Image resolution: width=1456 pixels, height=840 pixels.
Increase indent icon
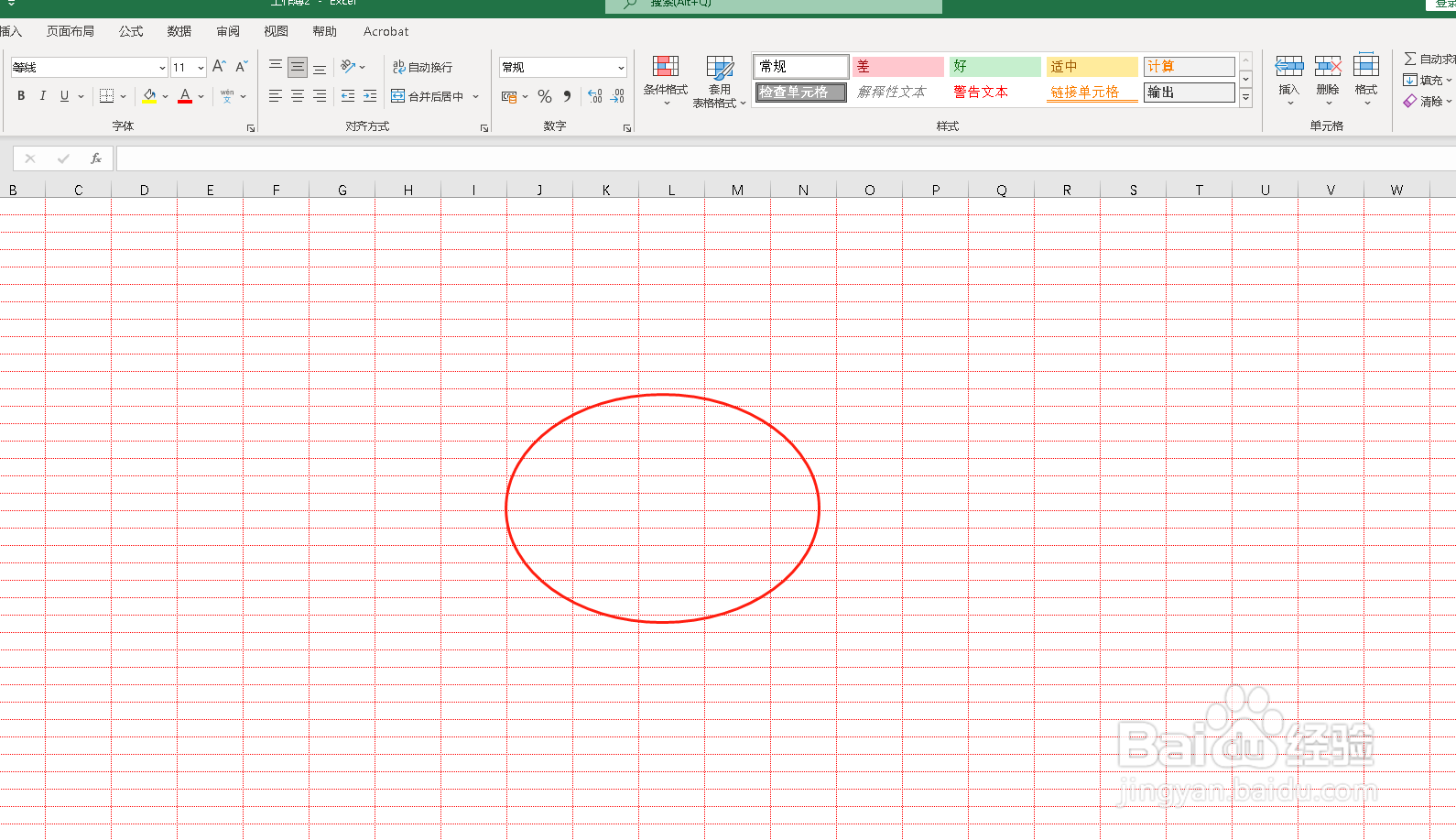pyautogui.click(x=370, y=96)
